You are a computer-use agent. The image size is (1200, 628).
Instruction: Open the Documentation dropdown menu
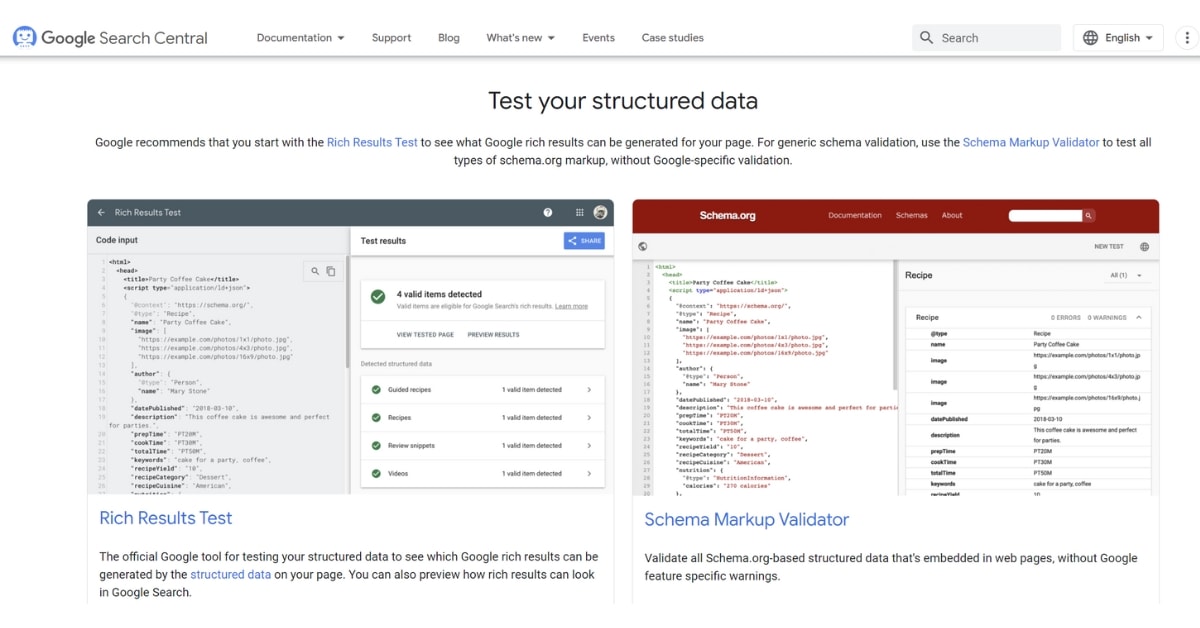click(x=300, y=38)
